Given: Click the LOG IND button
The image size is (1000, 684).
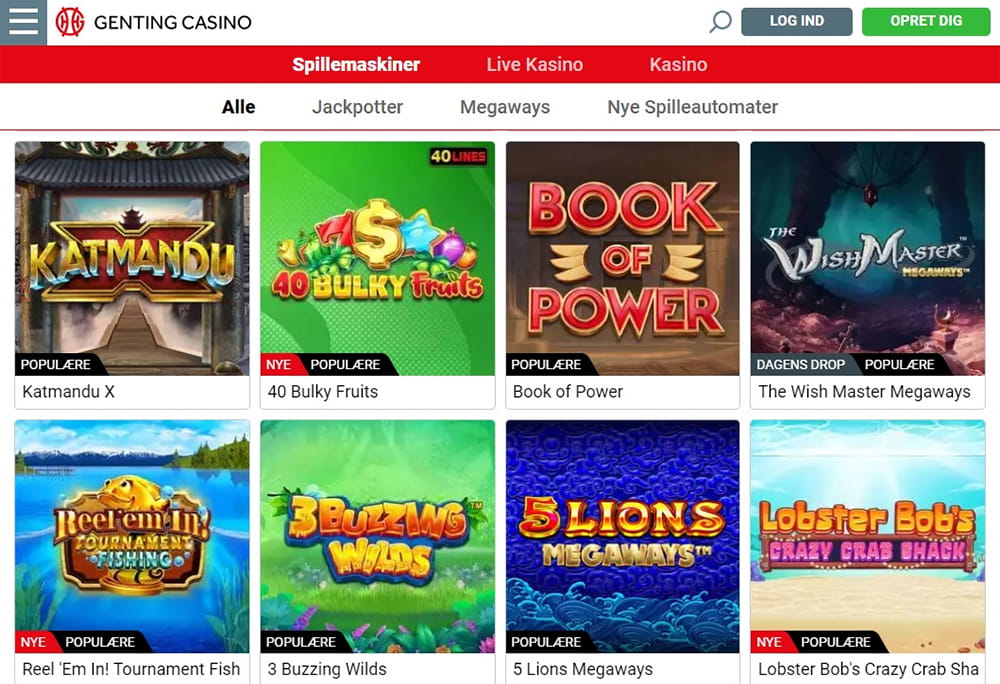Looking at the screenshot, I should click(x=797, y=21).
